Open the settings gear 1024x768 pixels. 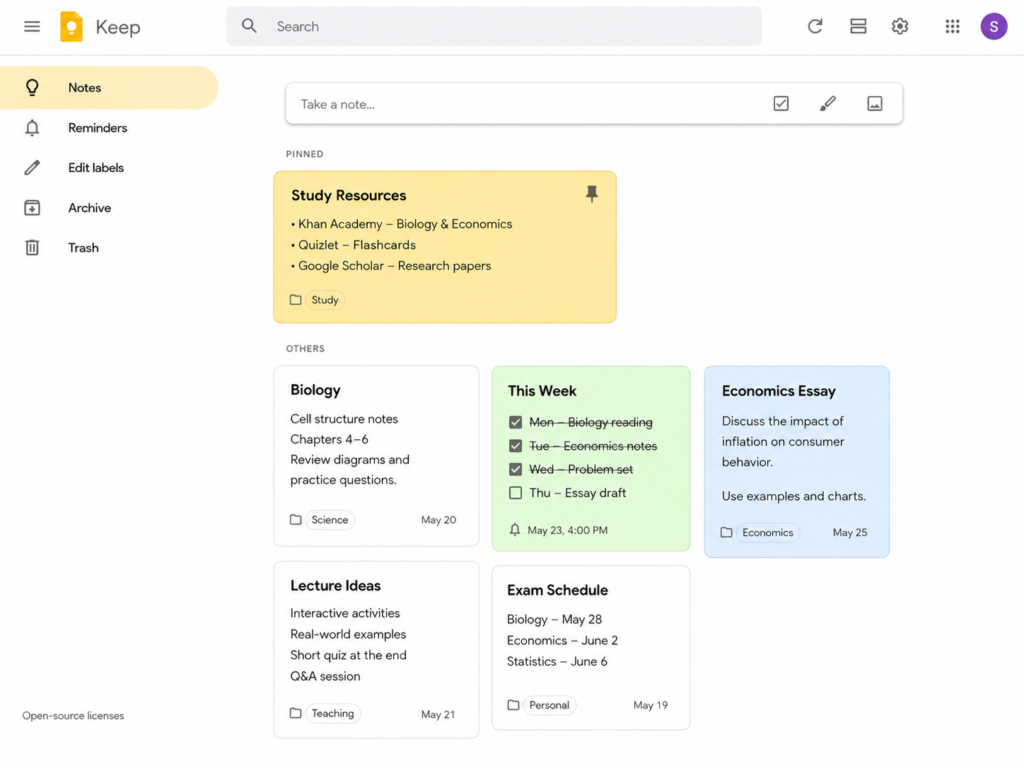pos(900,26)
